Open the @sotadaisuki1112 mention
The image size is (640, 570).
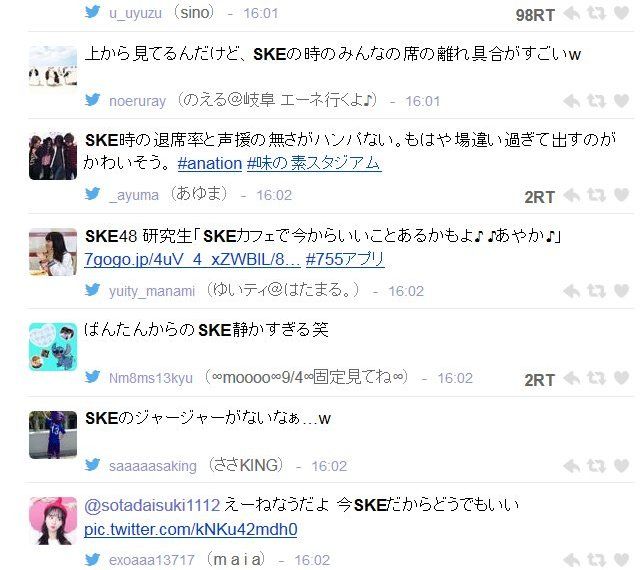coord(152,505)
